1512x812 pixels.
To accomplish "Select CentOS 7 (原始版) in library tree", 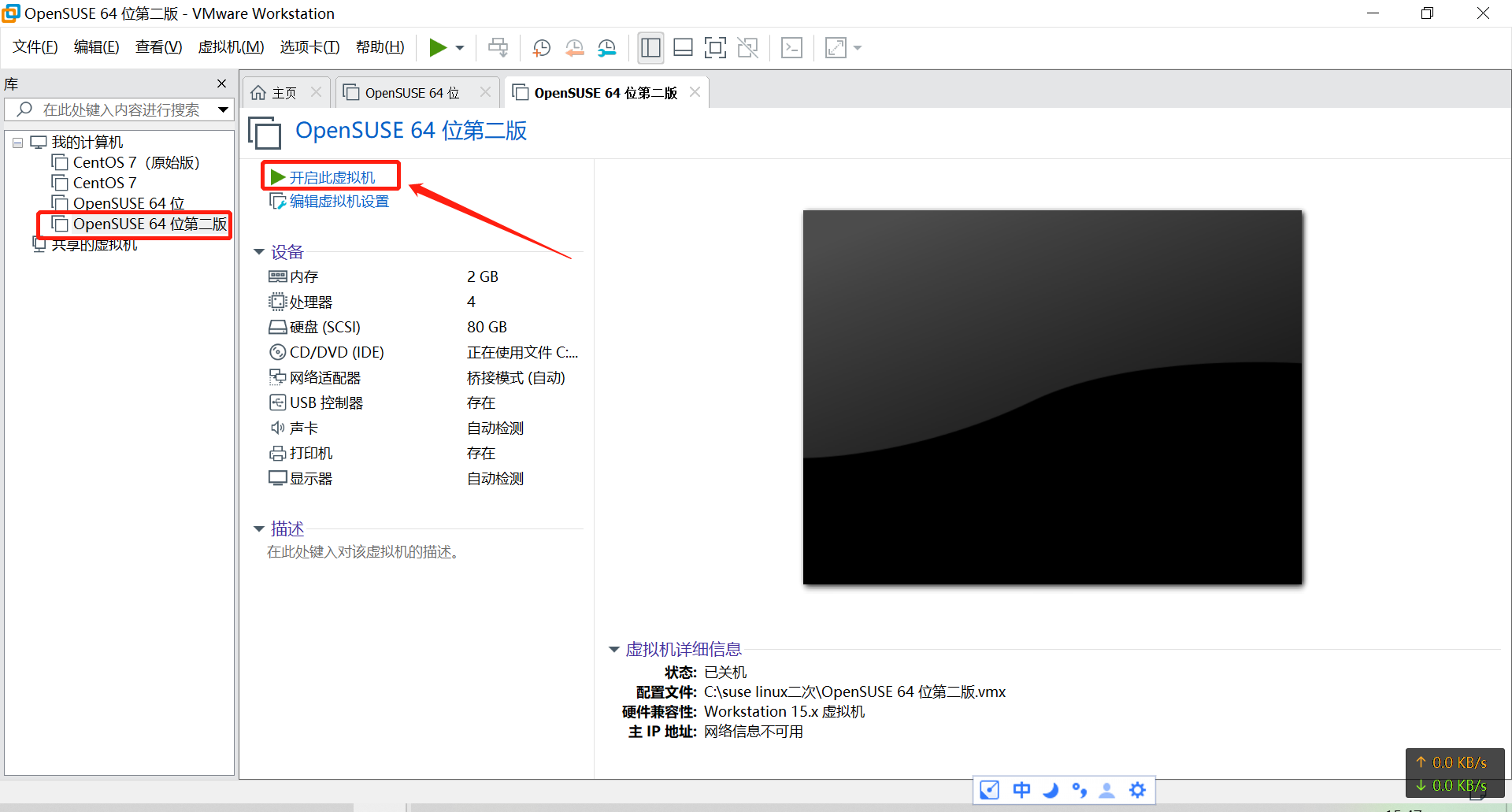I will (x=135, y=163).
